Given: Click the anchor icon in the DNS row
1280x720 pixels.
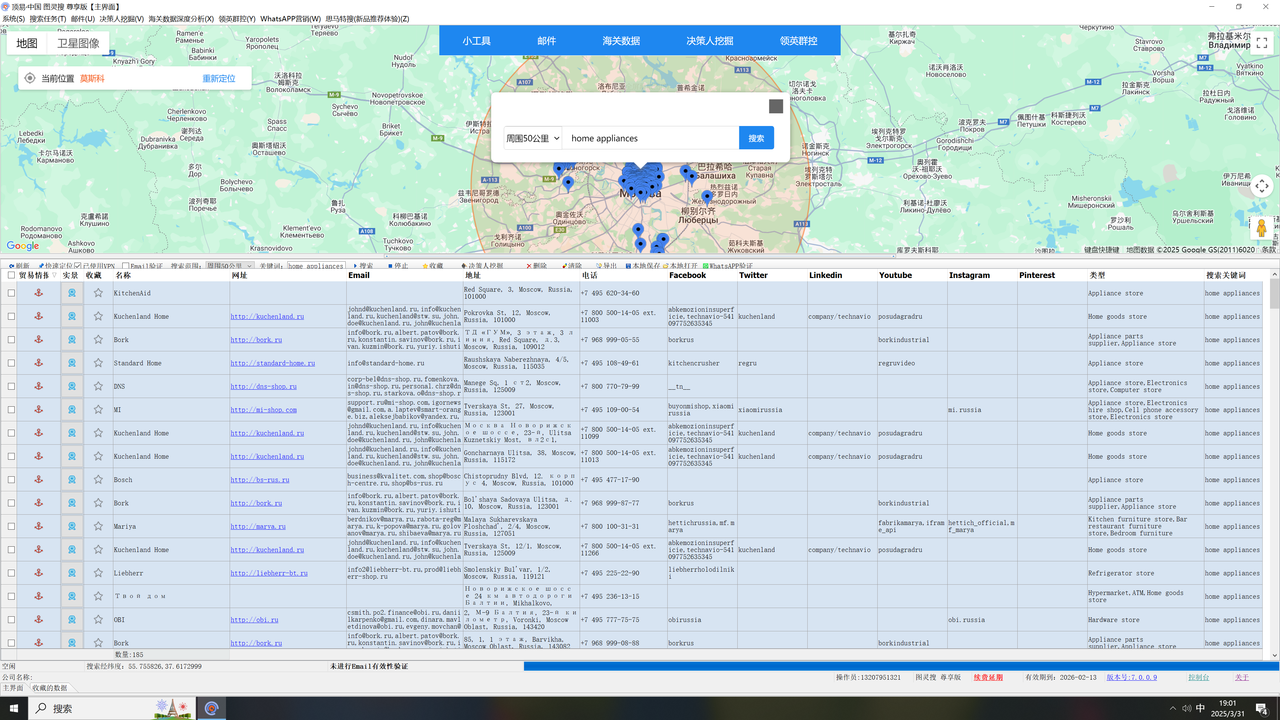Looking at the screenshot, I should pos(38,386).
